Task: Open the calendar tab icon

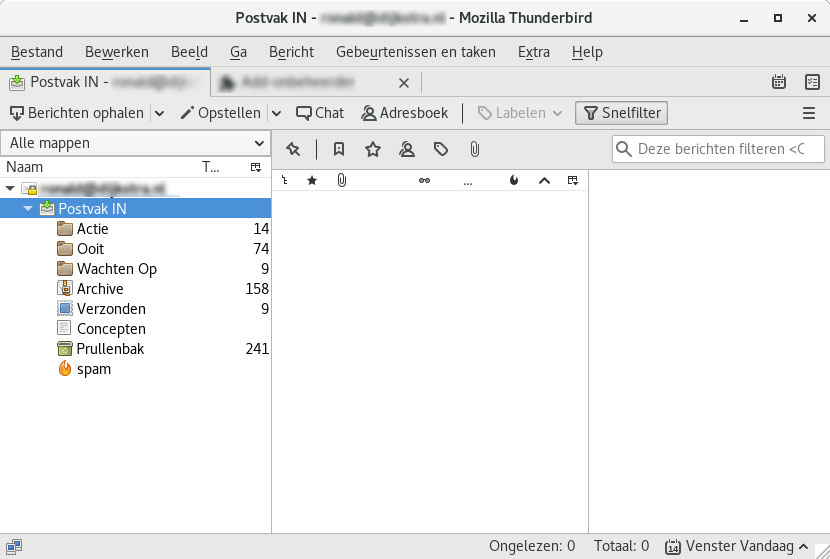Action: click(779, 82)
